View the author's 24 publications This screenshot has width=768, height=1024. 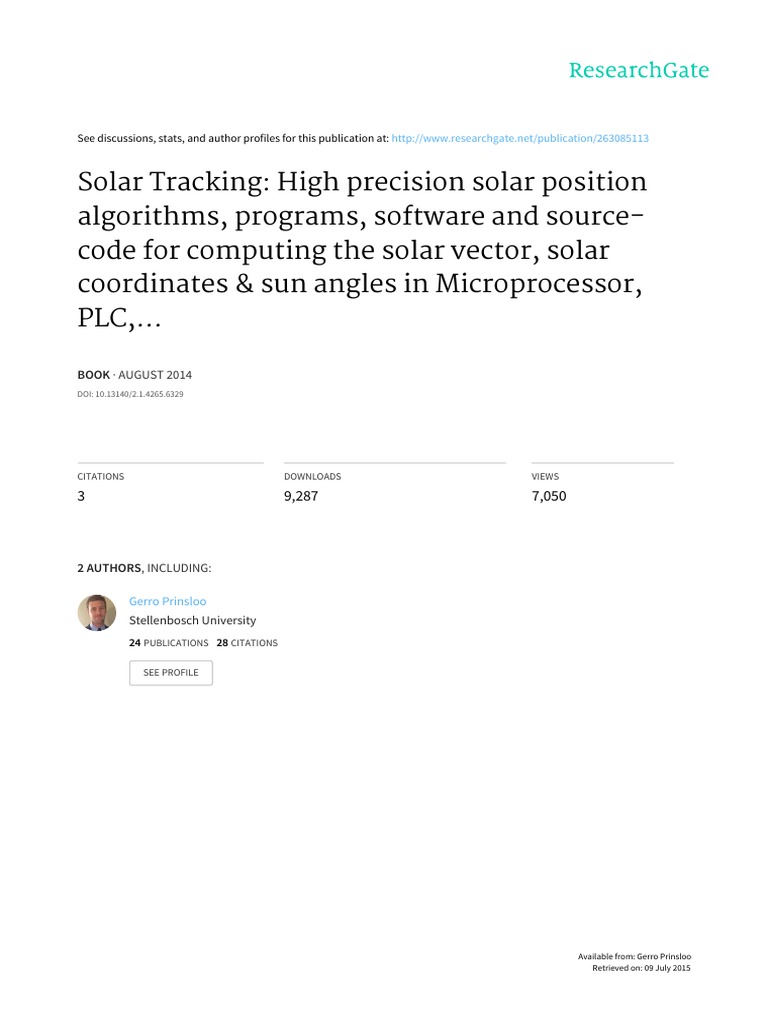[x=169, y=643]
